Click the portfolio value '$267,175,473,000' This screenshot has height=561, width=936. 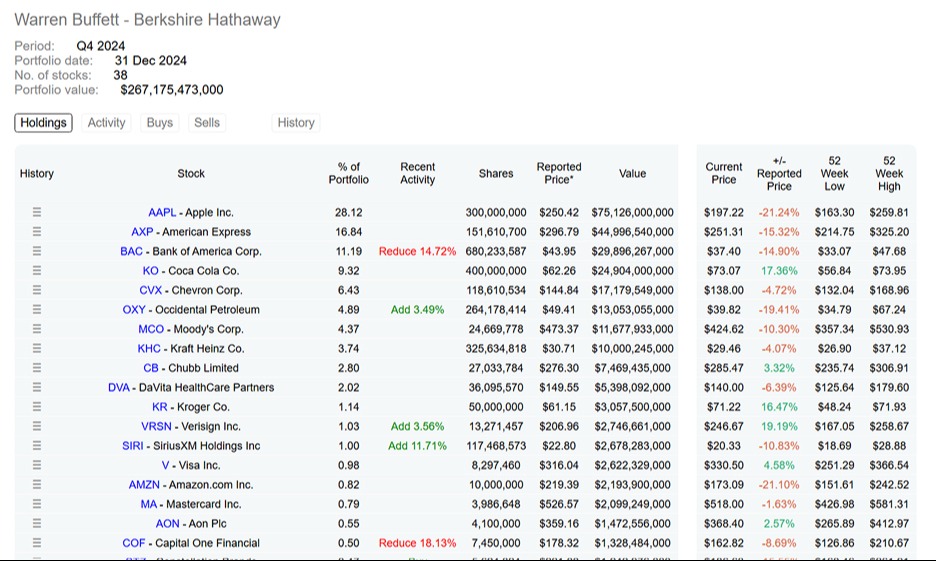point(172,90)
